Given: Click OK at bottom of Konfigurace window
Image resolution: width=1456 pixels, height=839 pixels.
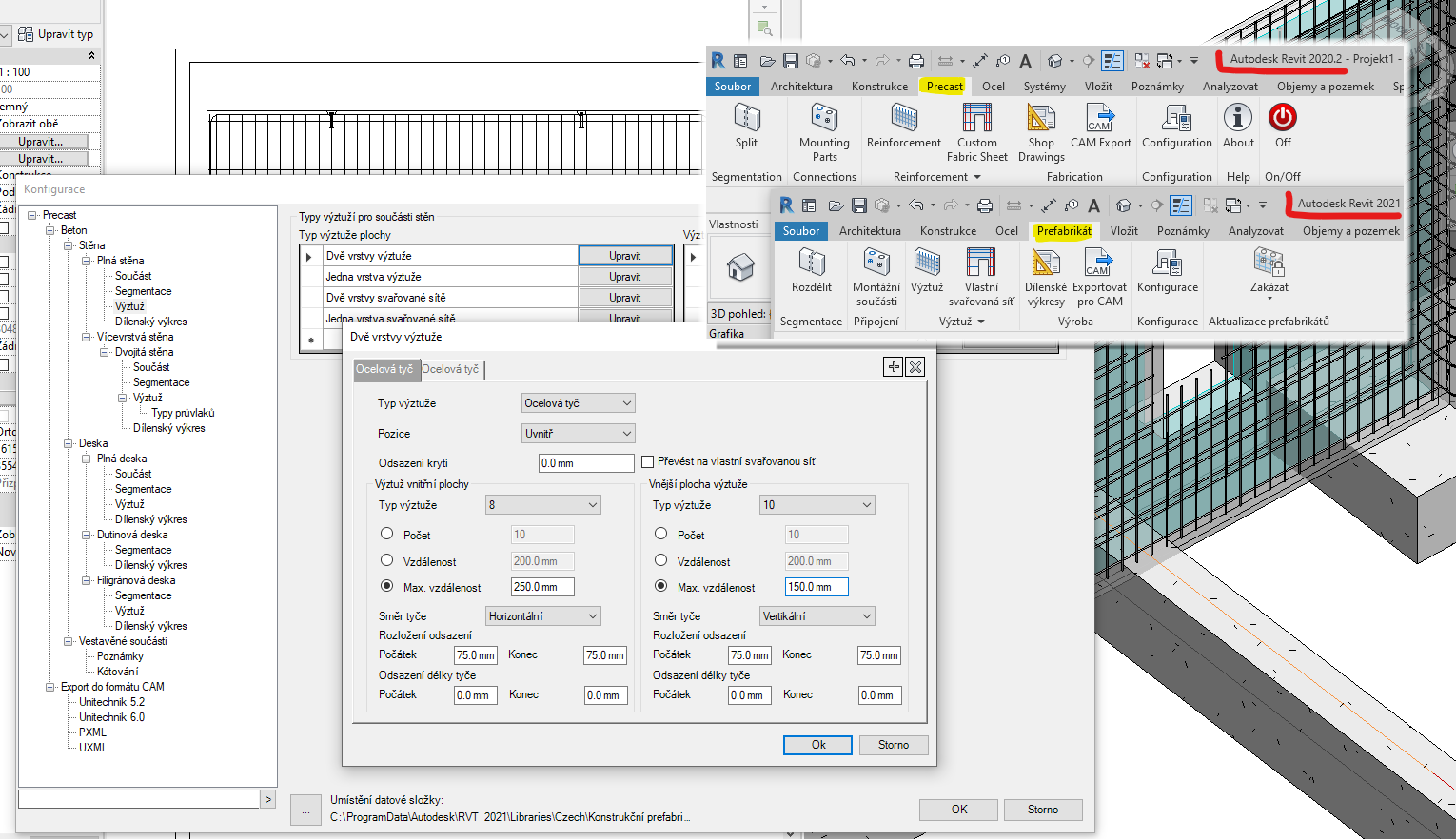Looking at the screenshot, I should point(958,810).
